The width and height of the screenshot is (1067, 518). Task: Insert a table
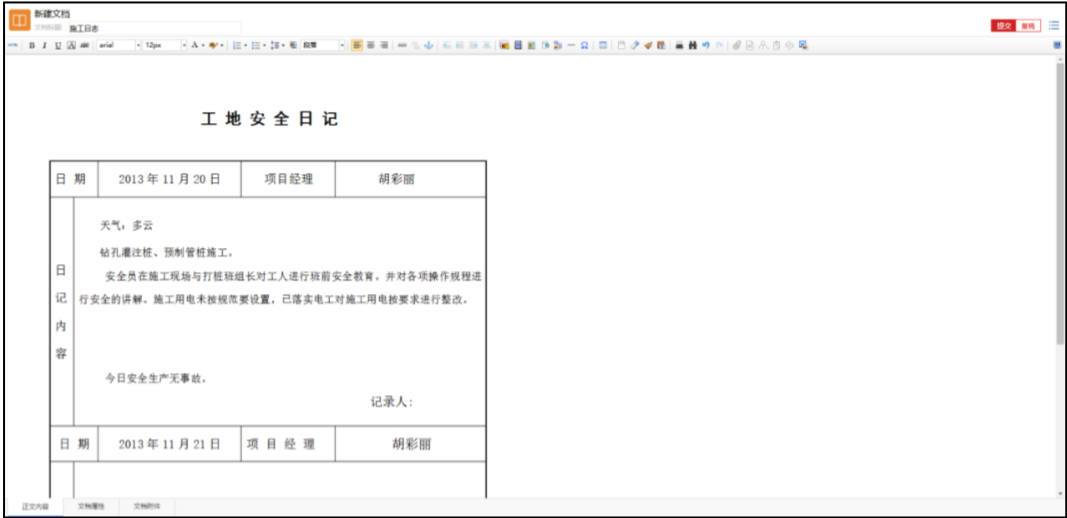tap(603, 46)
